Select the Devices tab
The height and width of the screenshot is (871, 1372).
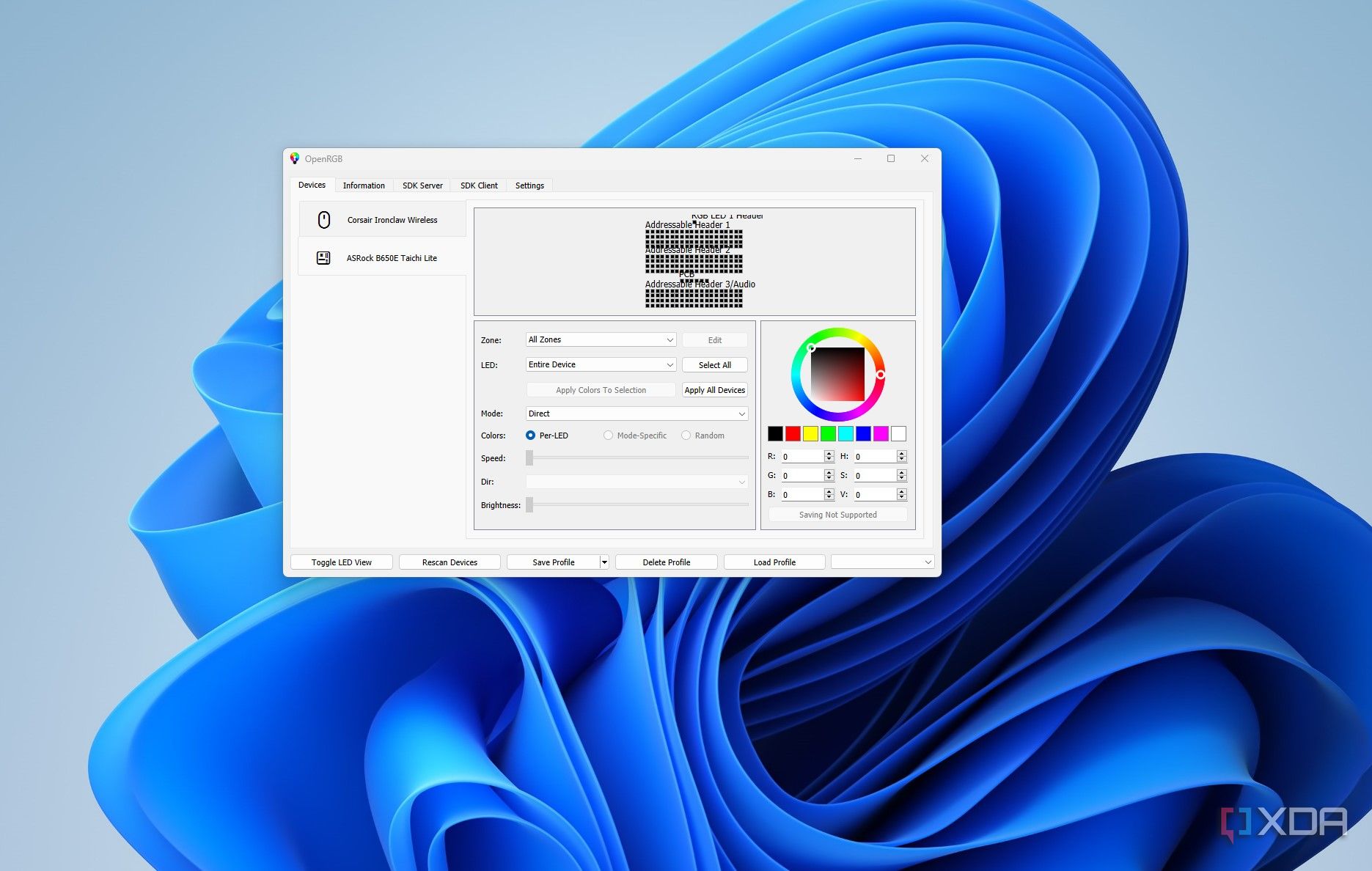pyautogui.click(x=312, y=185)
